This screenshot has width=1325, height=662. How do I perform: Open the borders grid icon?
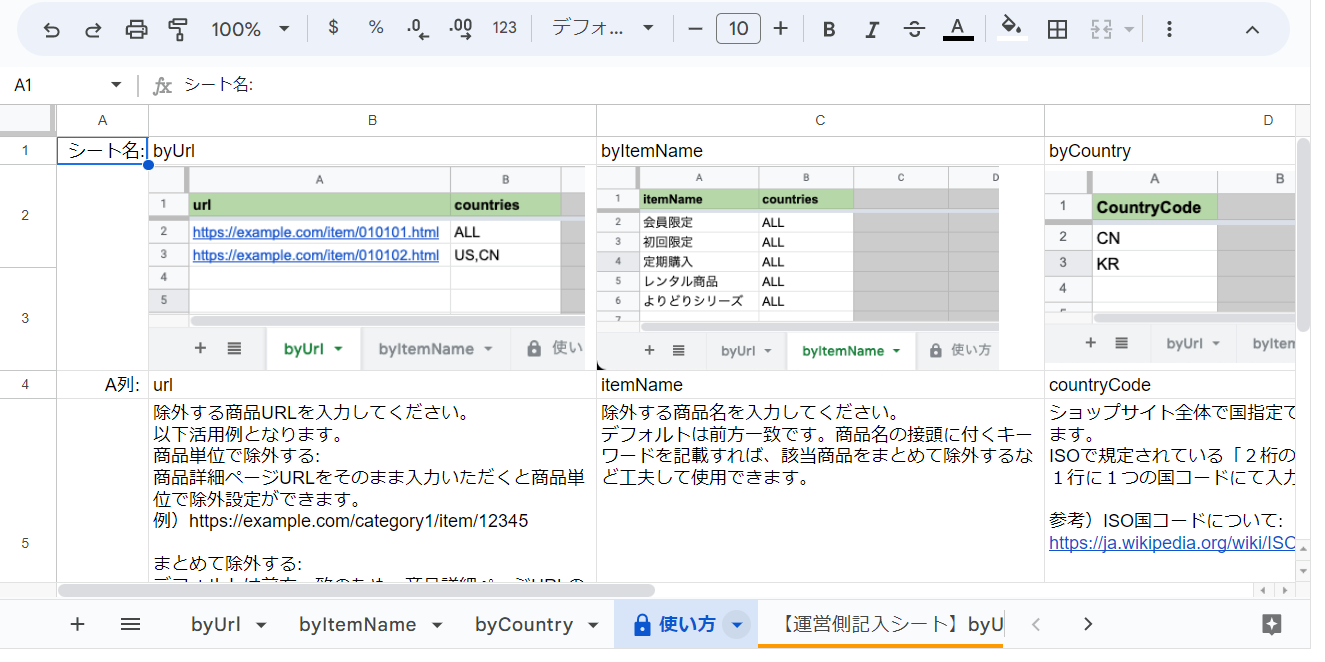(1057, 29)
